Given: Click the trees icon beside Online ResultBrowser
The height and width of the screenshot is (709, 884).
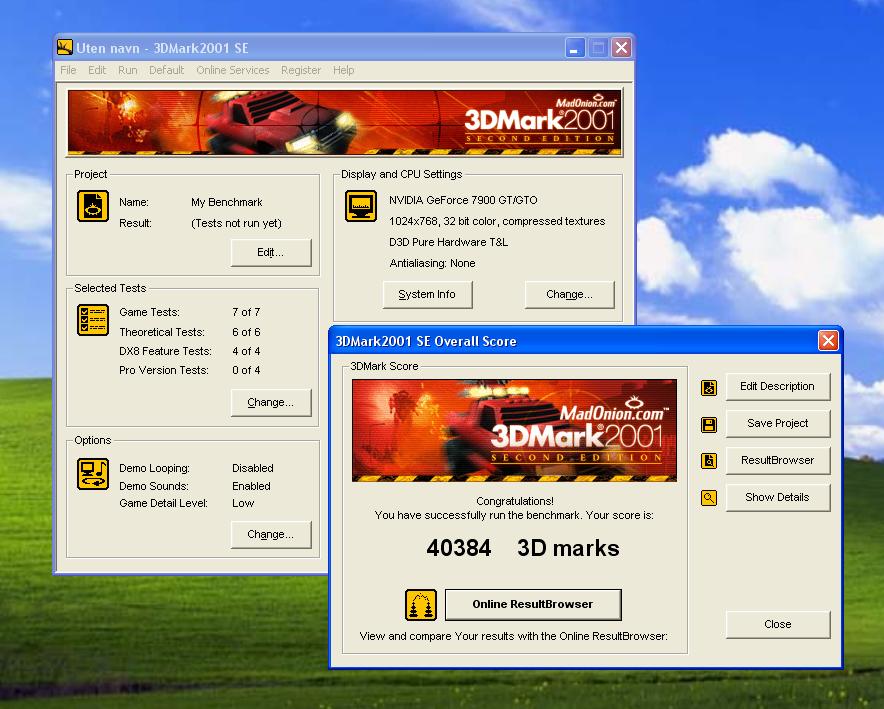Looking at the screenshot, I should [421, 605].
